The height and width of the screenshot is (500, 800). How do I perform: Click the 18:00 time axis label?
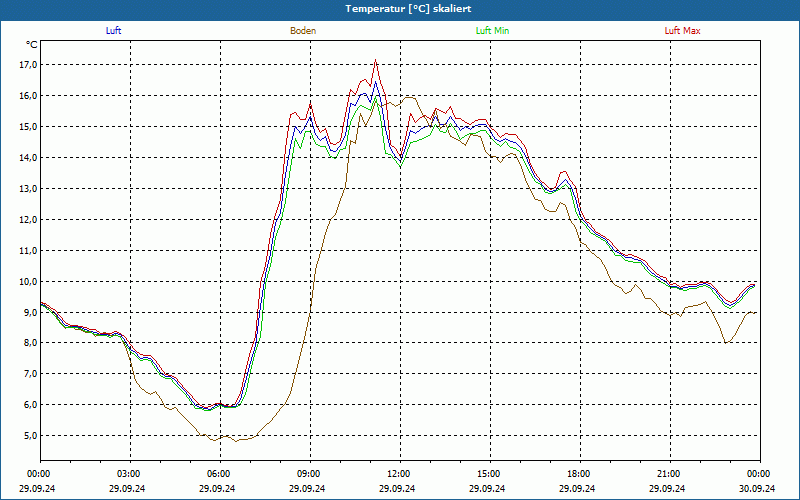pyautogui.click(x=580, y=474)
